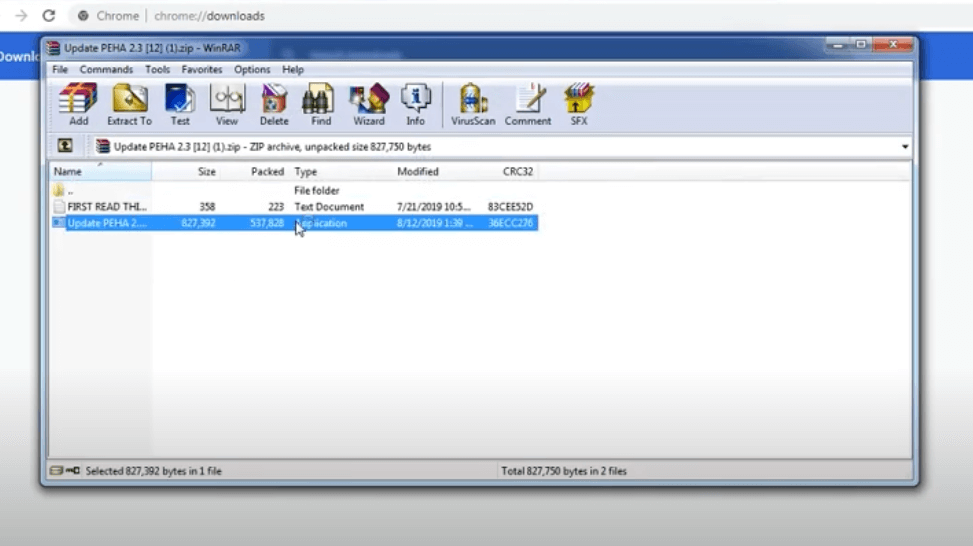Click the Delete toolbar icon

point(274,104)
